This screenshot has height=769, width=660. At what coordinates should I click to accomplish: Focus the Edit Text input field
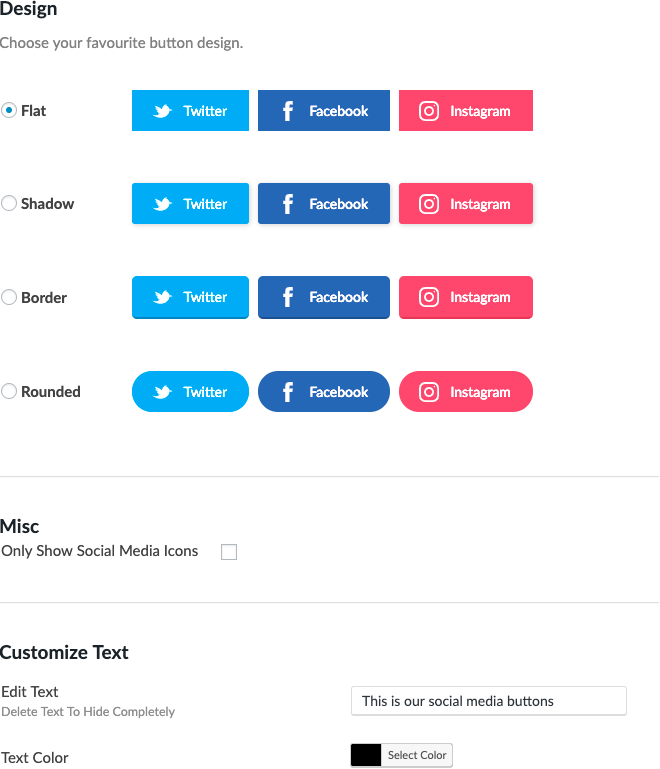tap(489, 701)
